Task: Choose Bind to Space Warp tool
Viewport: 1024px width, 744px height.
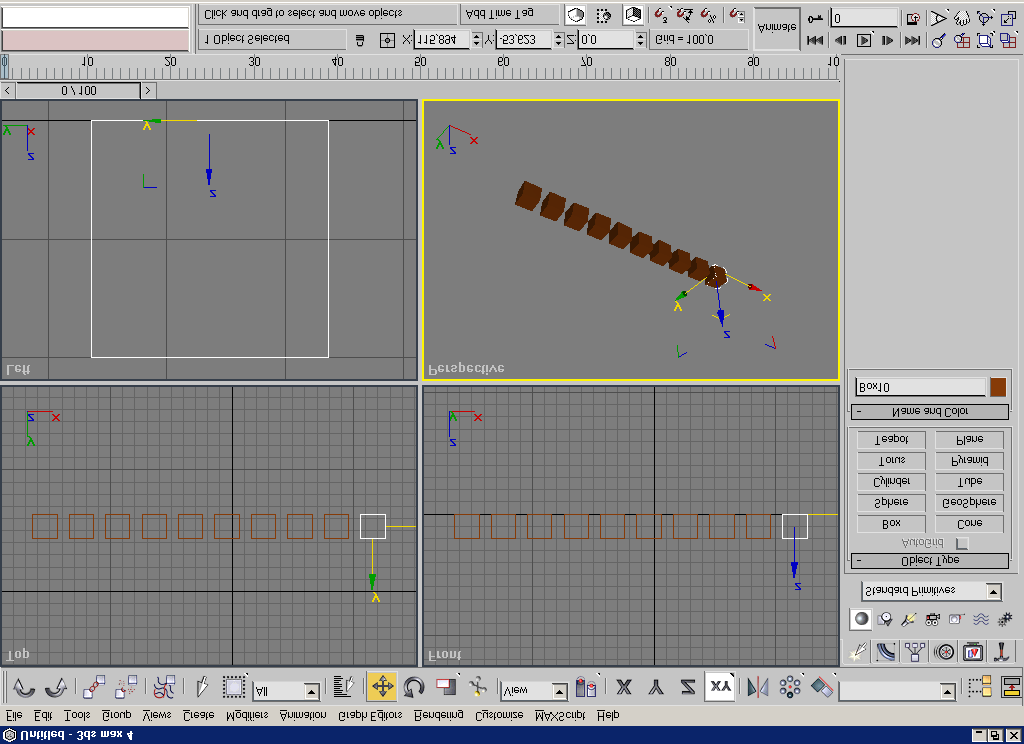Action: tap(164, 687)
